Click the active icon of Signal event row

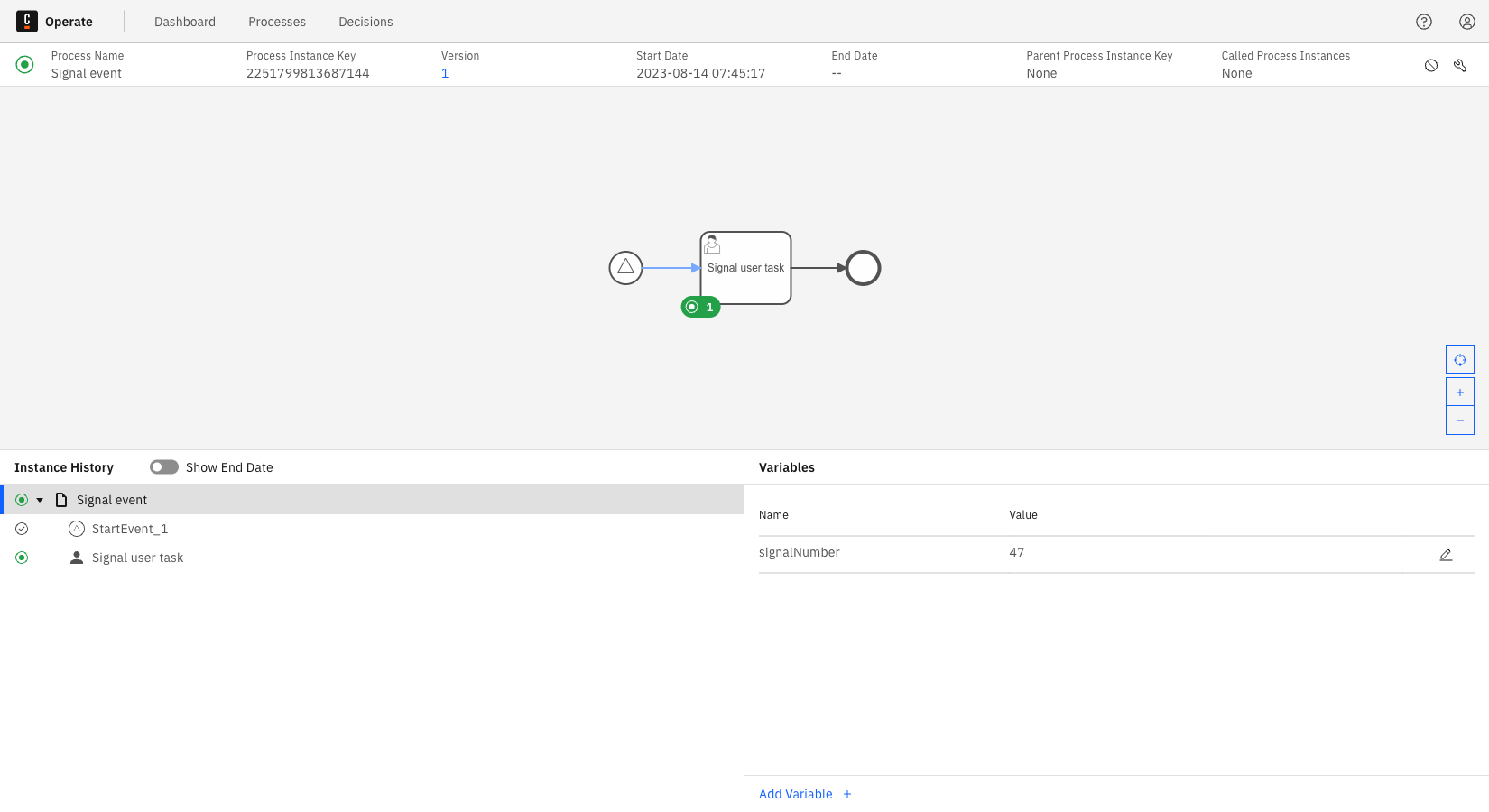tap(22, 500)
